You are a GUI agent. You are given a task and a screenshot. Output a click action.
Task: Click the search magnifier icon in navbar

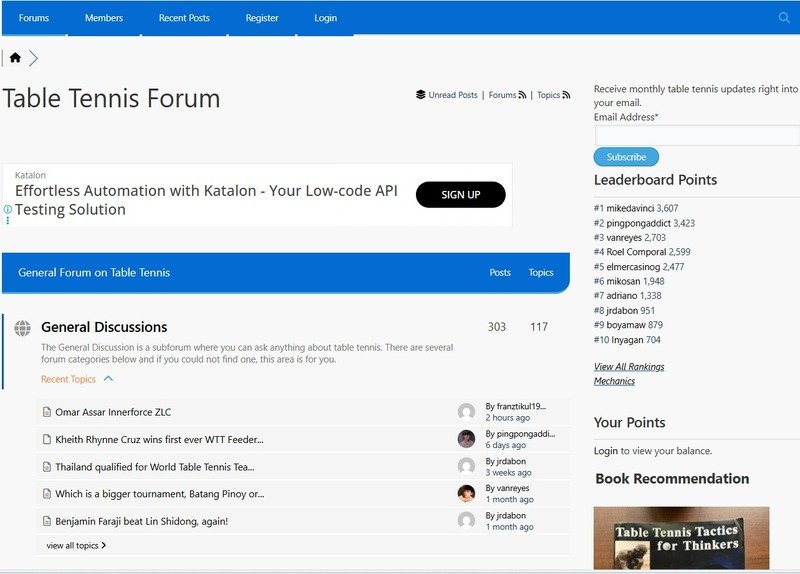coord(784,18)
